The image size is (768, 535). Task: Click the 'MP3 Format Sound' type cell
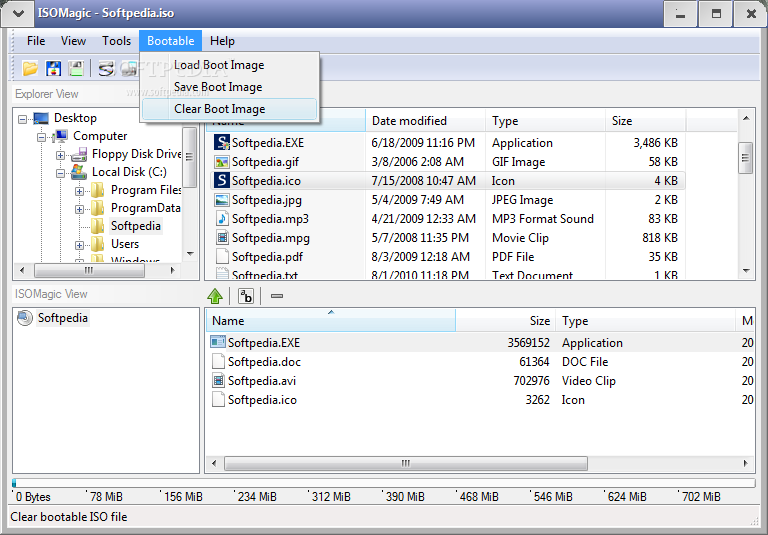543,219
